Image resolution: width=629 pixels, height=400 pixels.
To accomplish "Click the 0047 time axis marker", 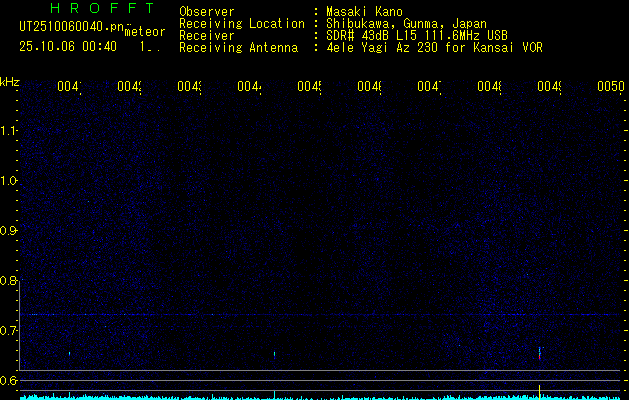I will 429,87.
